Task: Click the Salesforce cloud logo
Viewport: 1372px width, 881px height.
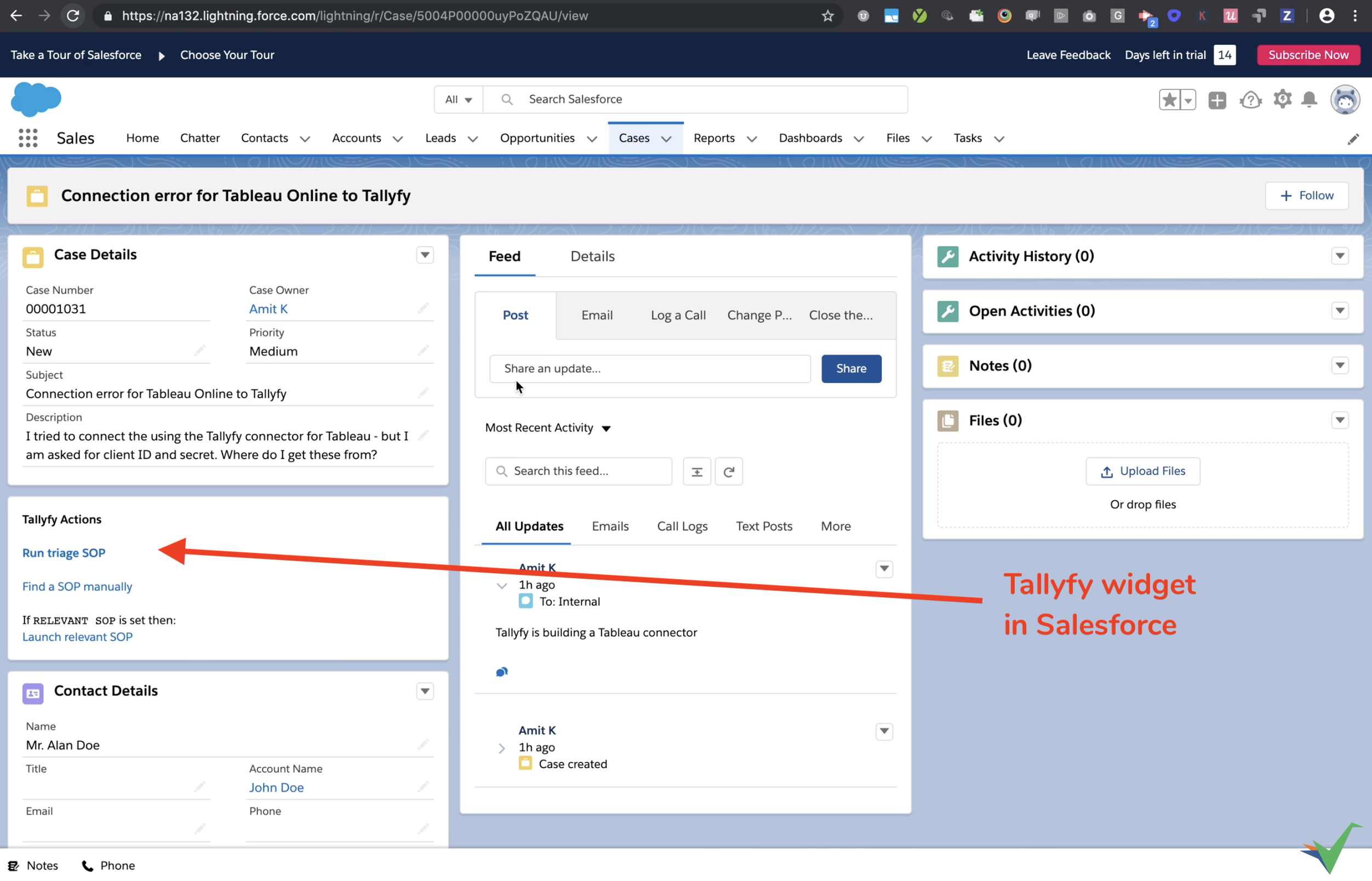Action: 36,99
